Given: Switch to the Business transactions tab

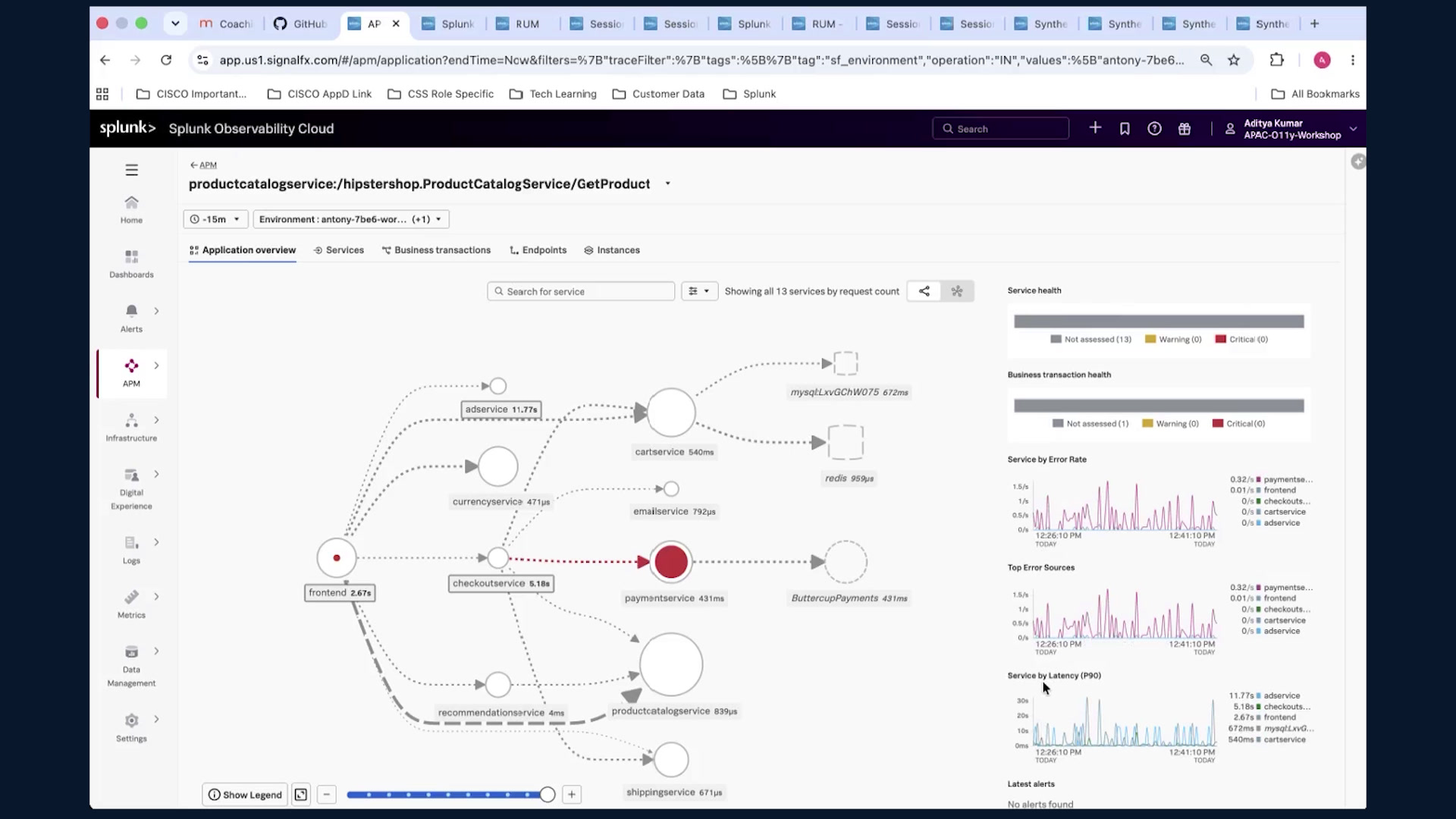Looking at the screenshot, I should coord(436,250).
